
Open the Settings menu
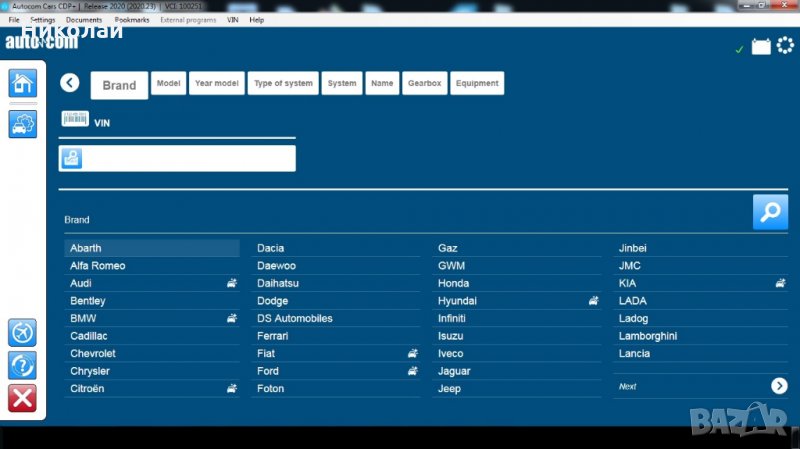pos(43,20)
